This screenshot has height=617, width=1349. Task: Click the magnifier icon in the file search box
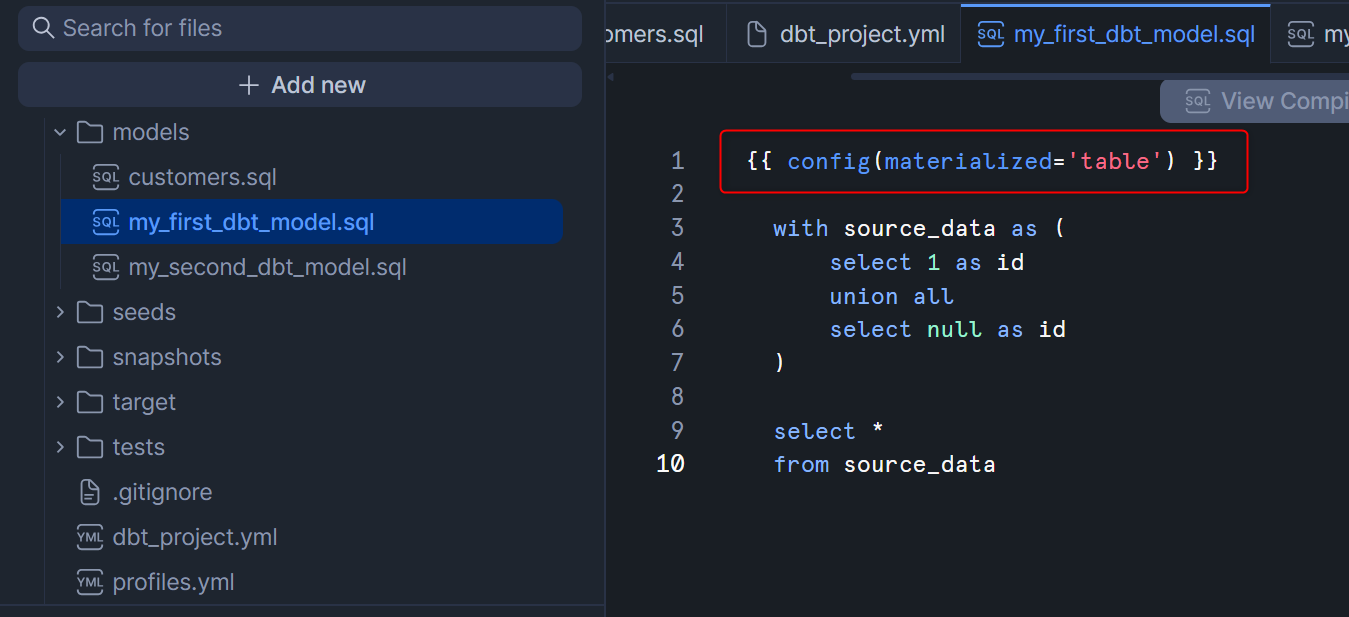tap(43, 28)
